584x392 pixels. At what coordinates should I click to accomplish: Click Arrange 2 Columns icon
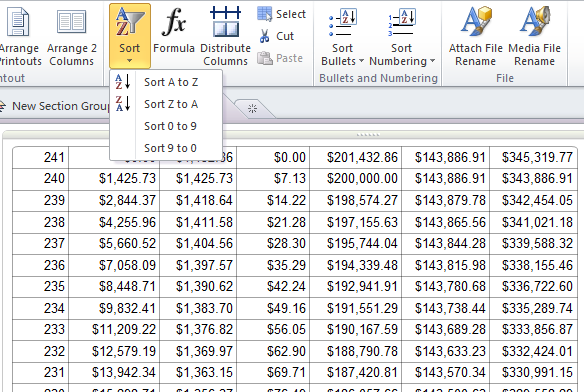(x=71, y=22)
